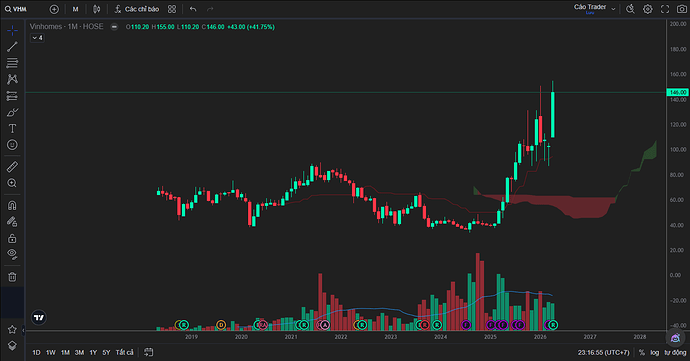This screenshot has width=690, height=361.
Task: Select the 5Y time range
Action: click(x=106, y=352)
